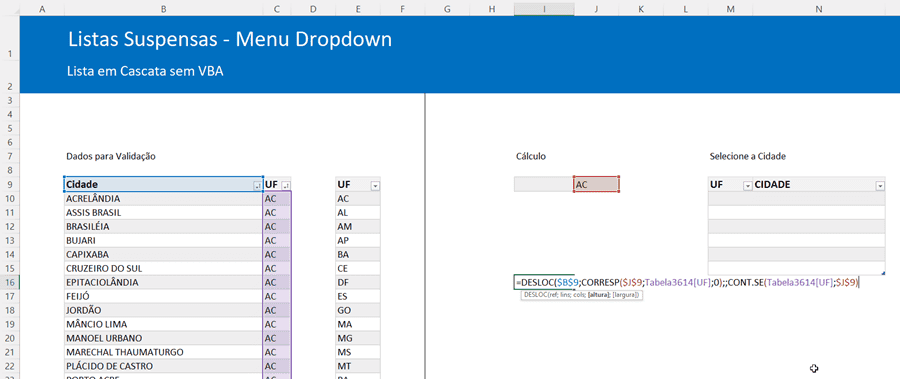
Task: Click cell containing BUJARI
Action: tap(164, 241)
